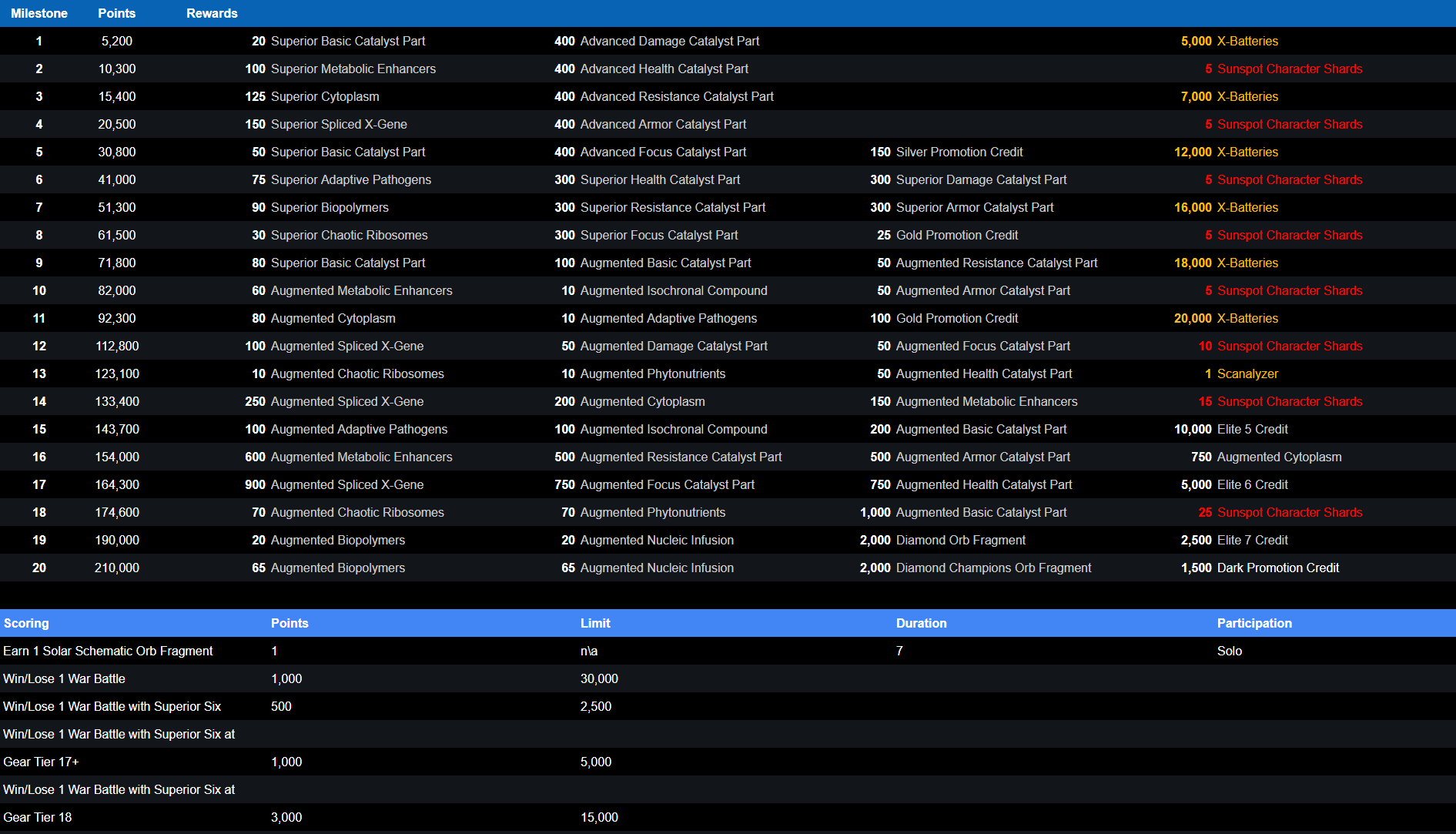
Task: Click the '1 Scanalyzer' reward
Action: pyautogui.click(x=1241, y=373)
